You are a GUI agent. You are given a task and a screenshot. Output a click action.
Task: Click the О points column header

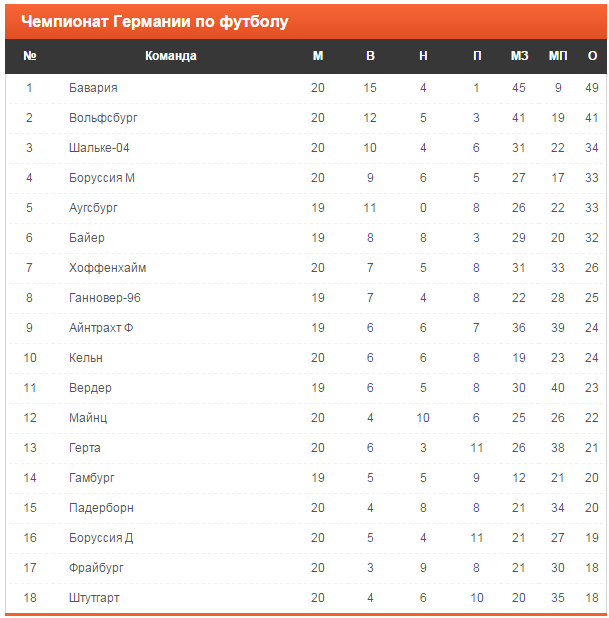point(592,56)
